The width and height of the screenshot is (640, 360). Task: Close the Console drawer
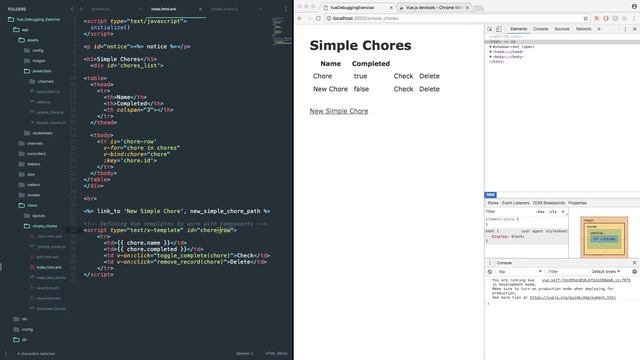pyautogui.click(x=634, y=263)
